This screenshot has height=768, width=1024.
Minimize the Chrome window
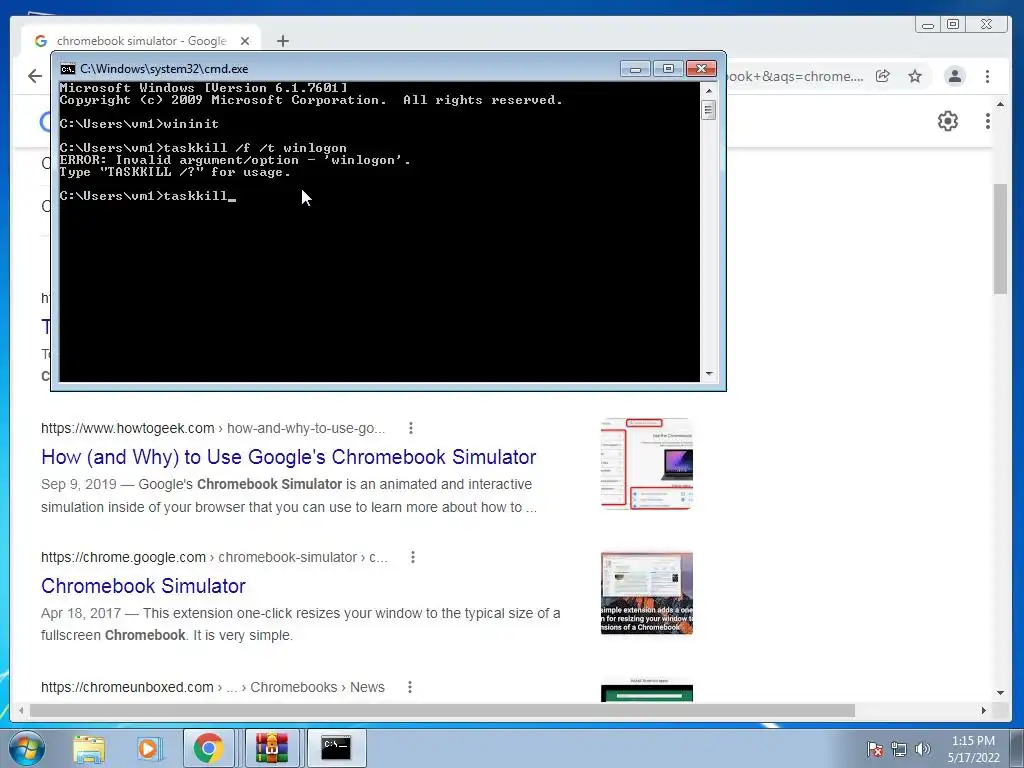point(928,25)
